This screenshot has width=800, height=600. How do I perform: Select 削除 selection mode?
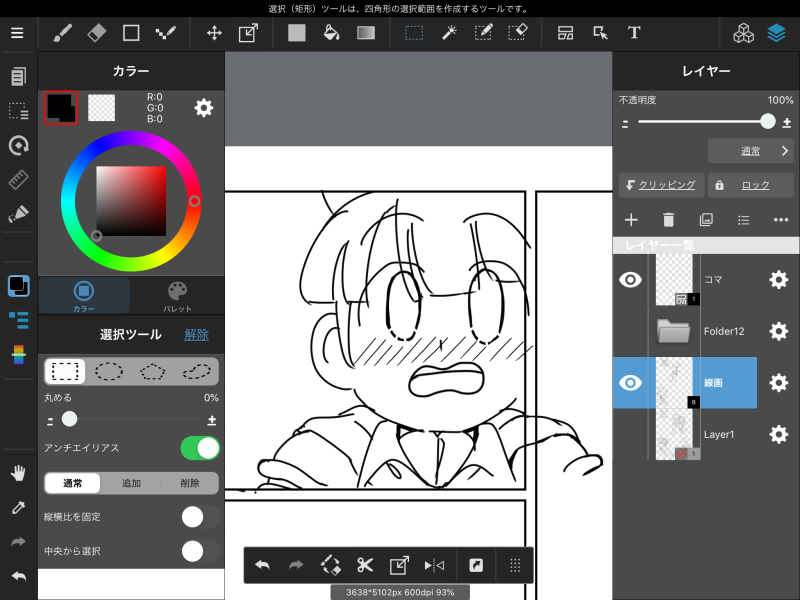tap(190, 483)
